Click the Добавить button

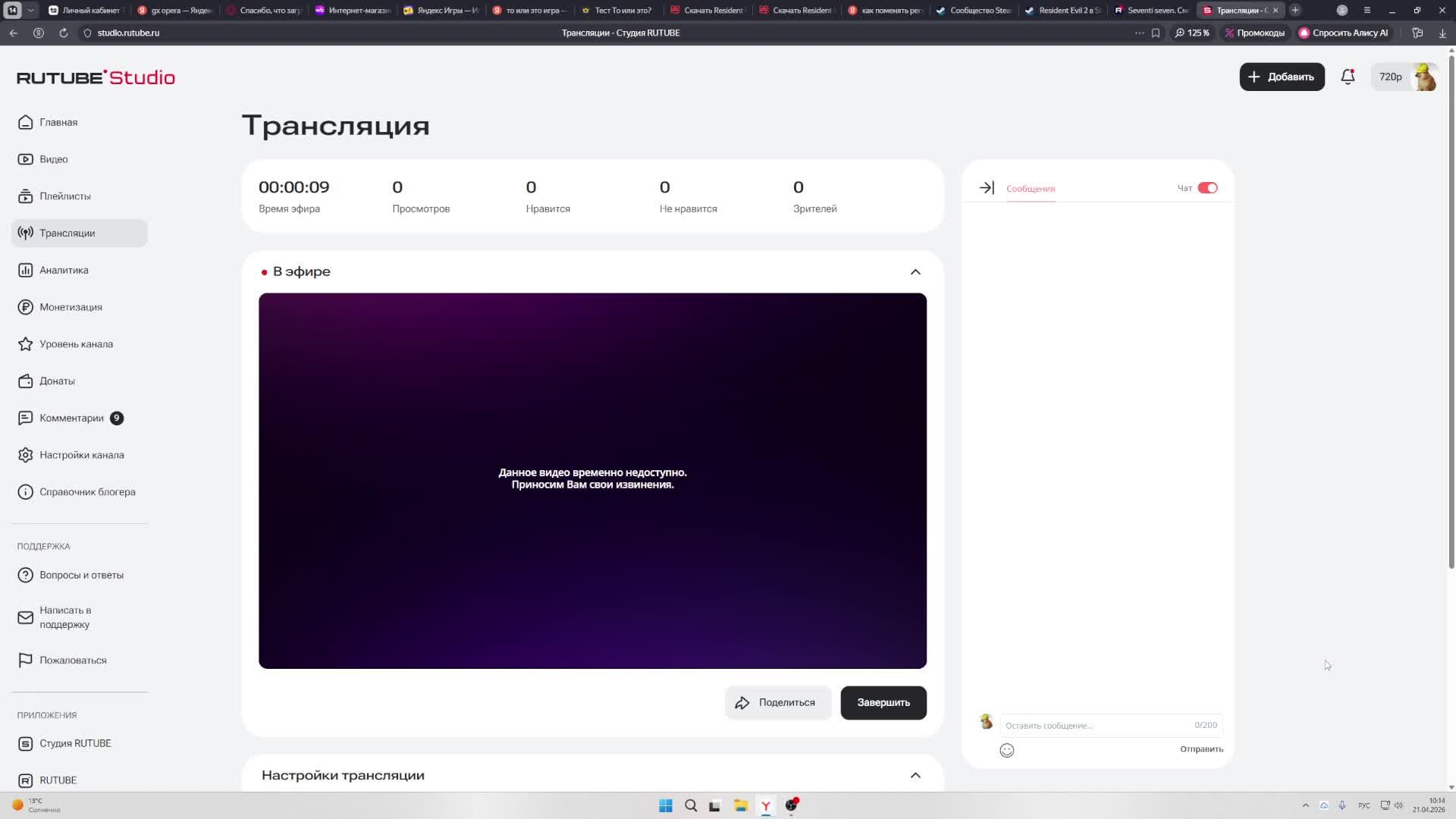(1282, 77)
